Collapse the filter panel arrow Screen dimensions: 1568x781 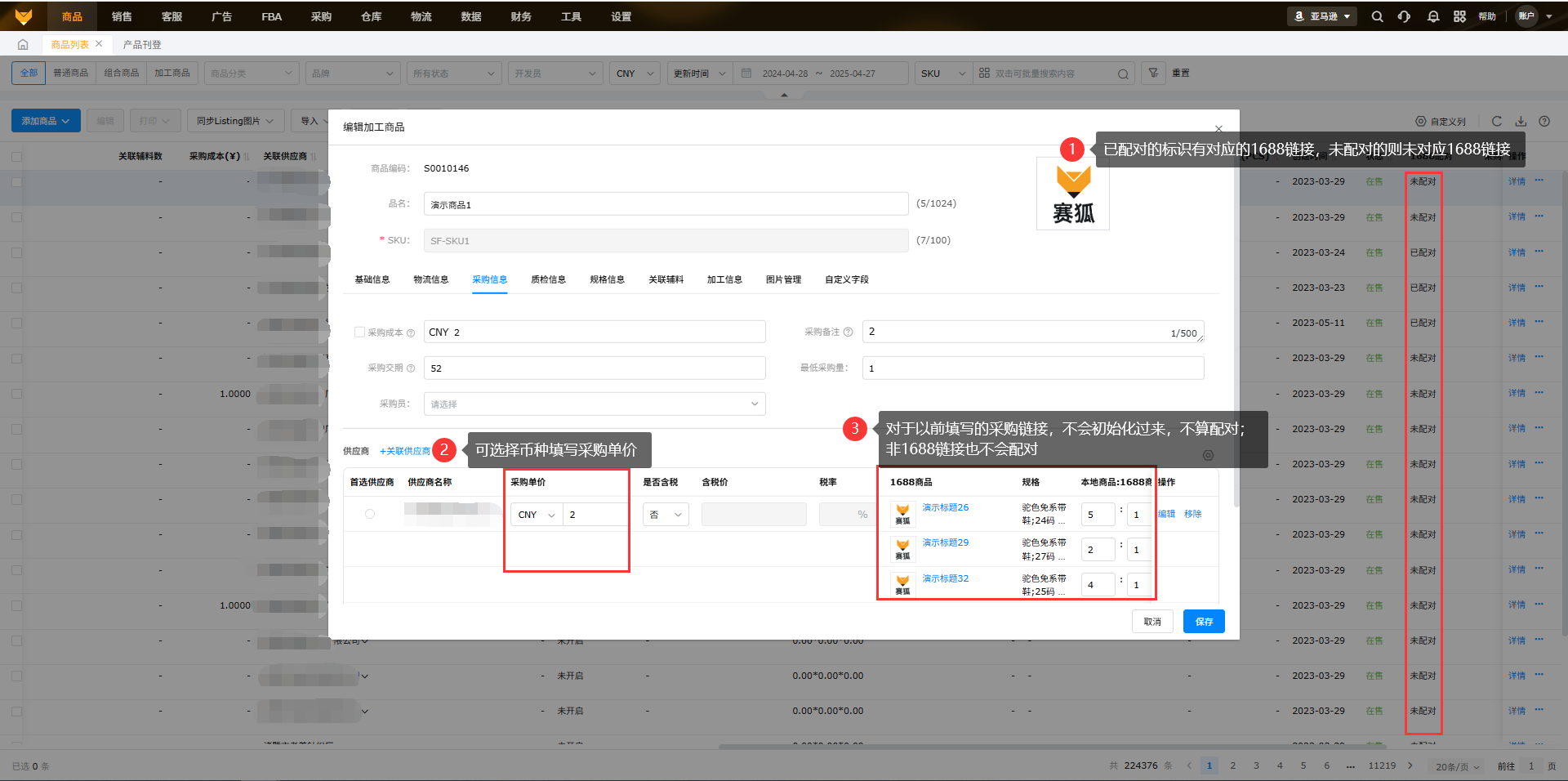(x=784, y=95)
